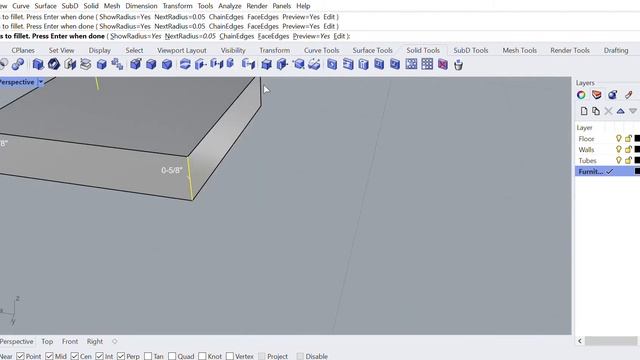The width and height of the screenshot is (640, 360).
Task: Click the Floor layer color swatch
Action: (637, 139)
